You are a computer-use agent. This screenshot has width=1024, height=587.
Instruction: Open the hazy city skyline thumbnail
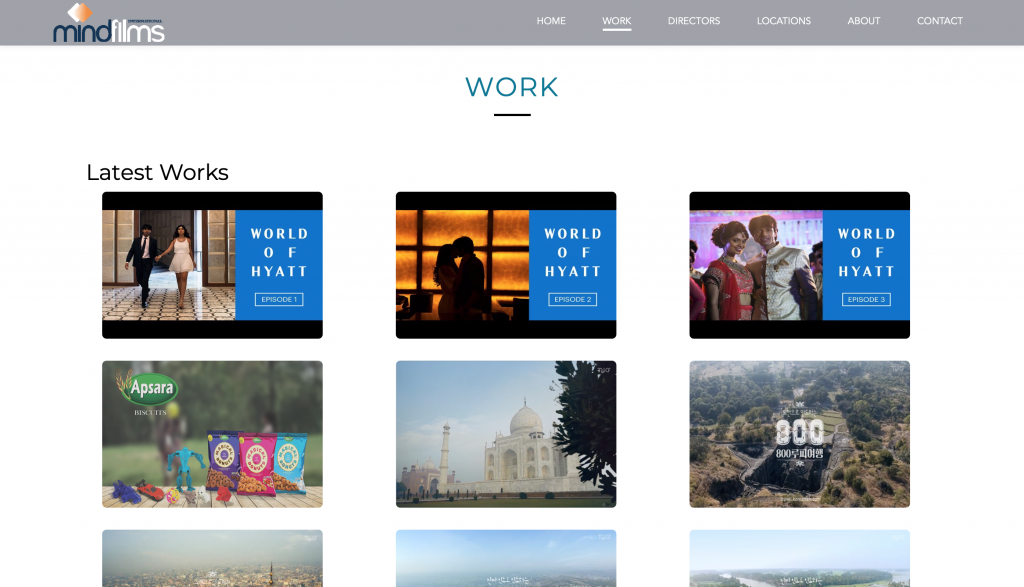click(x=212, y=558)
